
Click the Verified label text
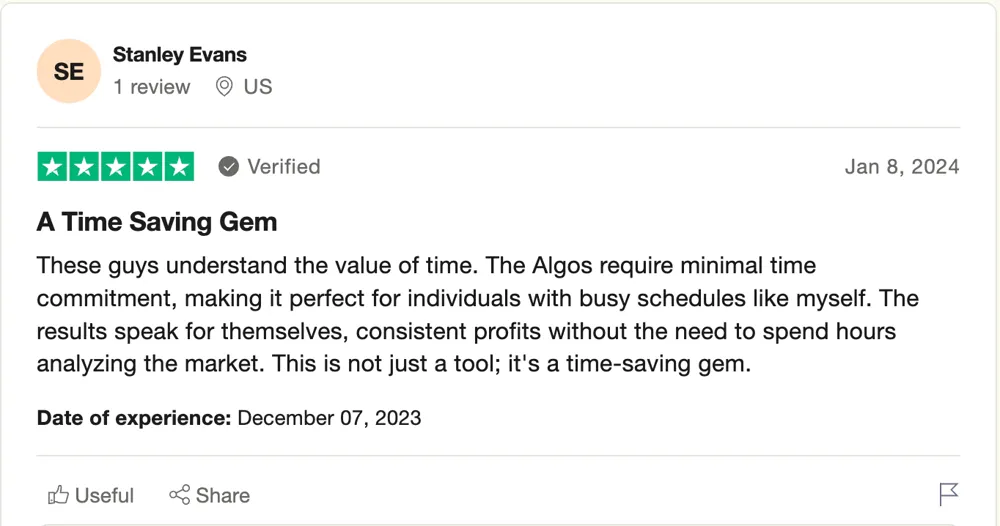(x=284, y=167)
